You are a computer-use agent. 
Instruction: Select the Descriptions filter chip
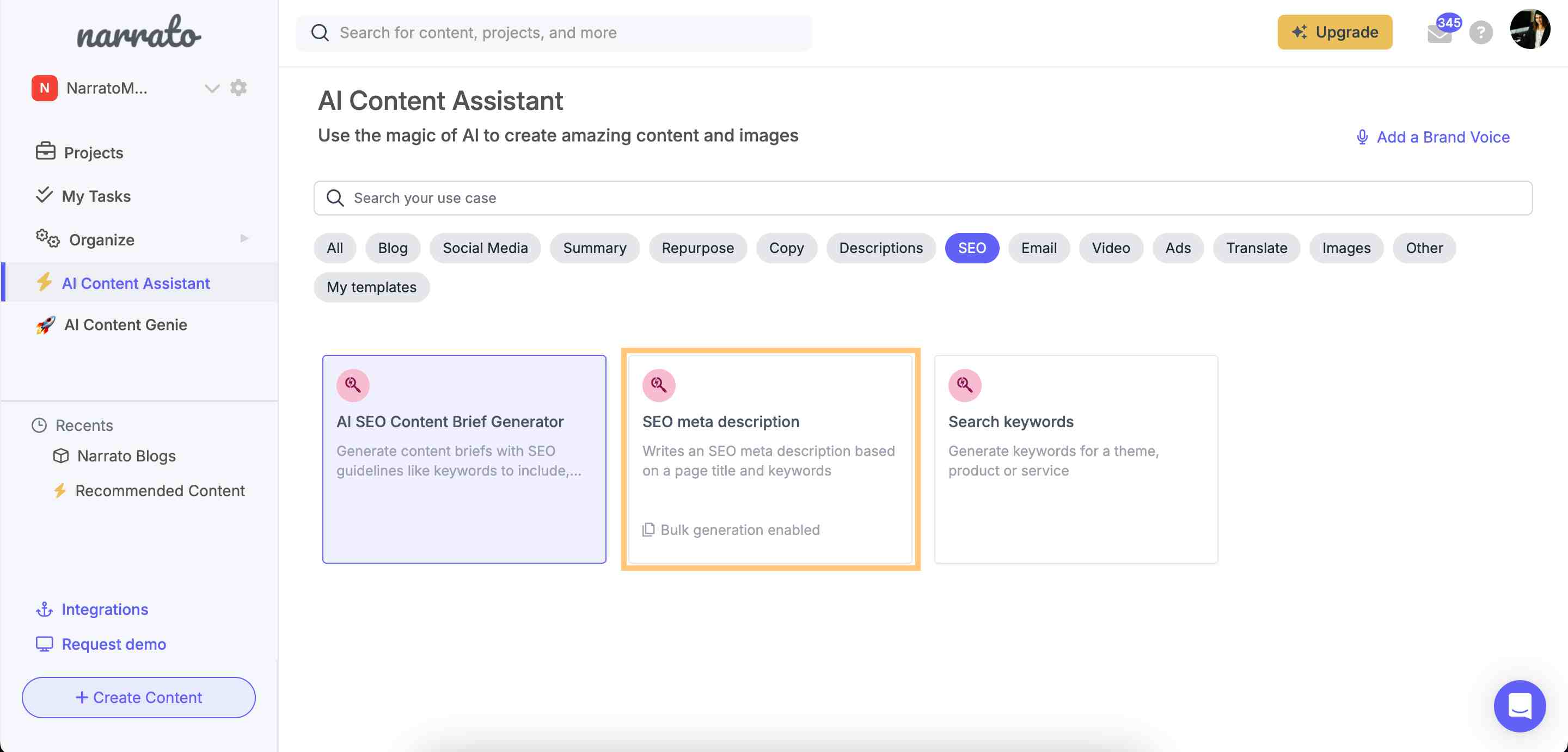(x=881, y=248)
